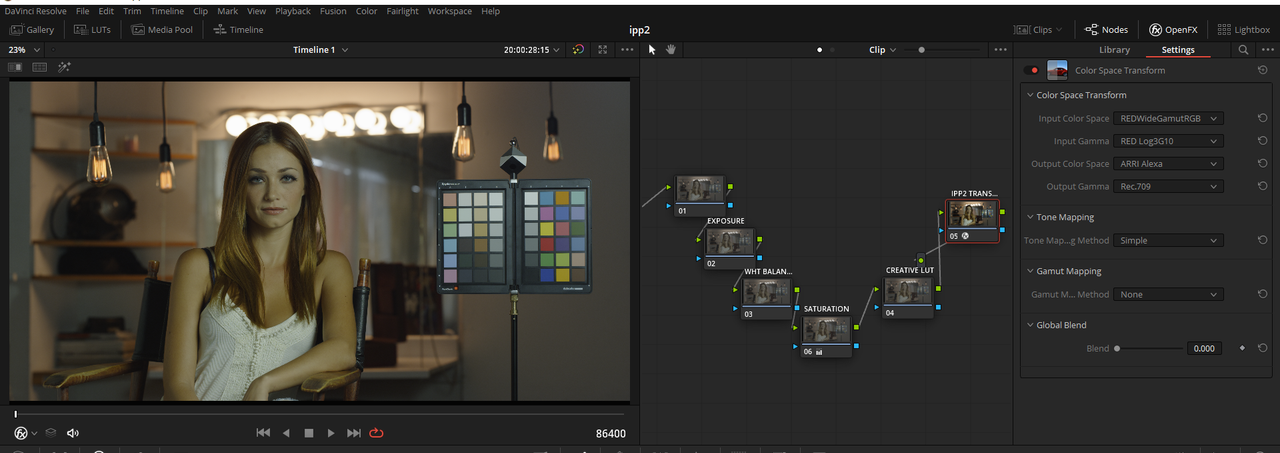Image resolution: width=1280 pixels, height=453 pixels.
Task: Mute the viewer audio speaker
Action: coord(73,433)
